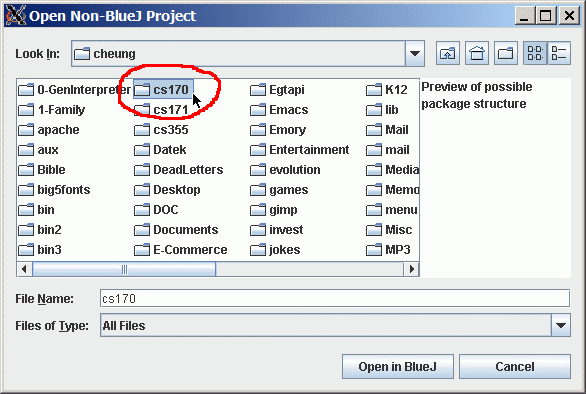
Task: Click the All Files type combo box
Action: (335, 325)
